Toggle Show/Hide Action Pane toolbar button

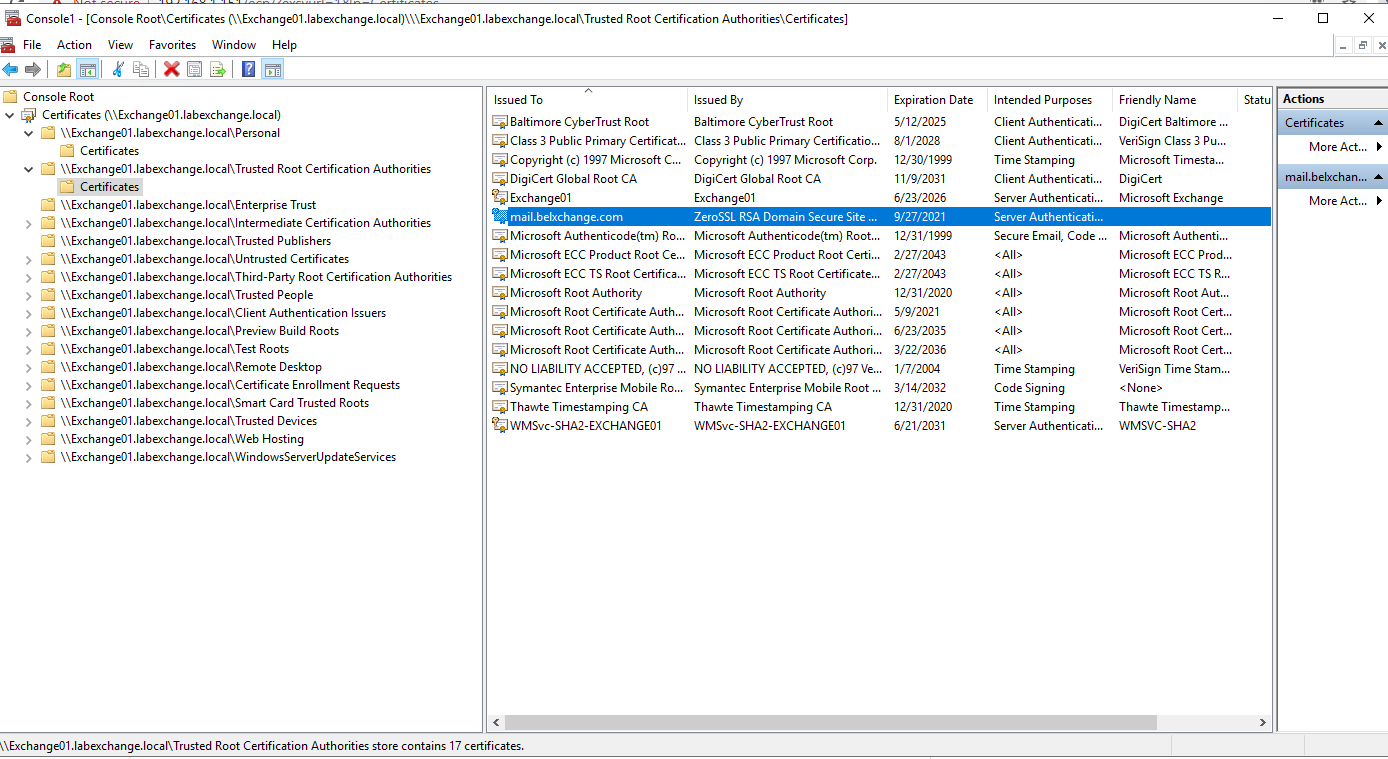[x=272, y=69]
